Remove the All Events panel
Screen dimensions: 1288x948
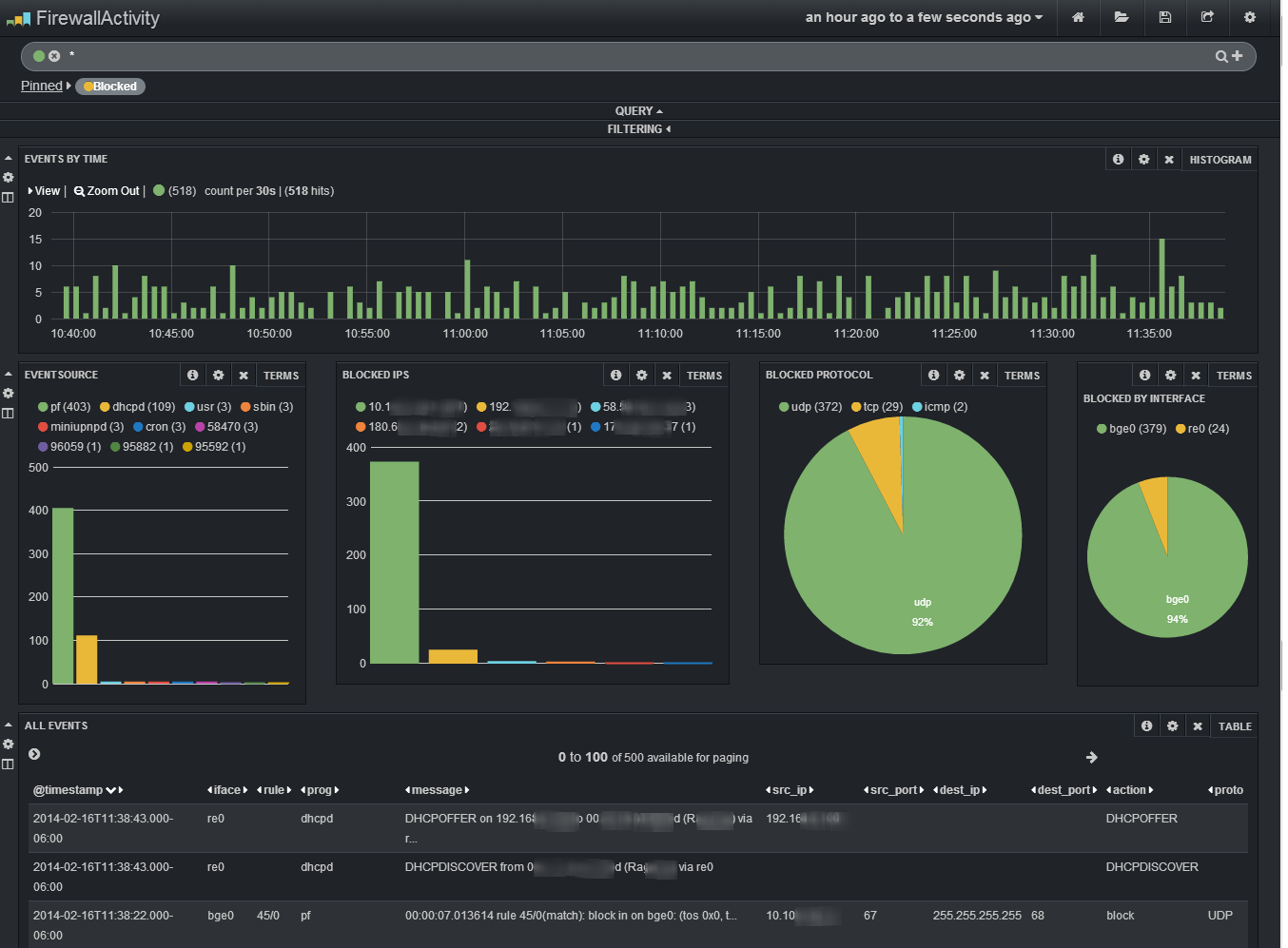point(1198,726)
